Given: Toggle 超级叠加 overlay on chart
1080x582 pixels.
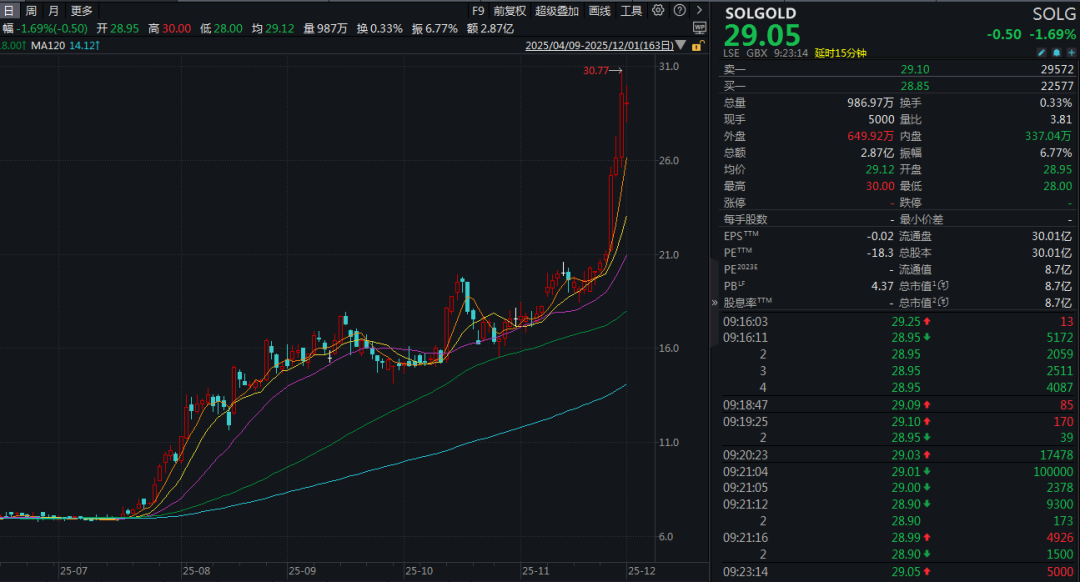Looking at the screenshot, I should point(557,11).
